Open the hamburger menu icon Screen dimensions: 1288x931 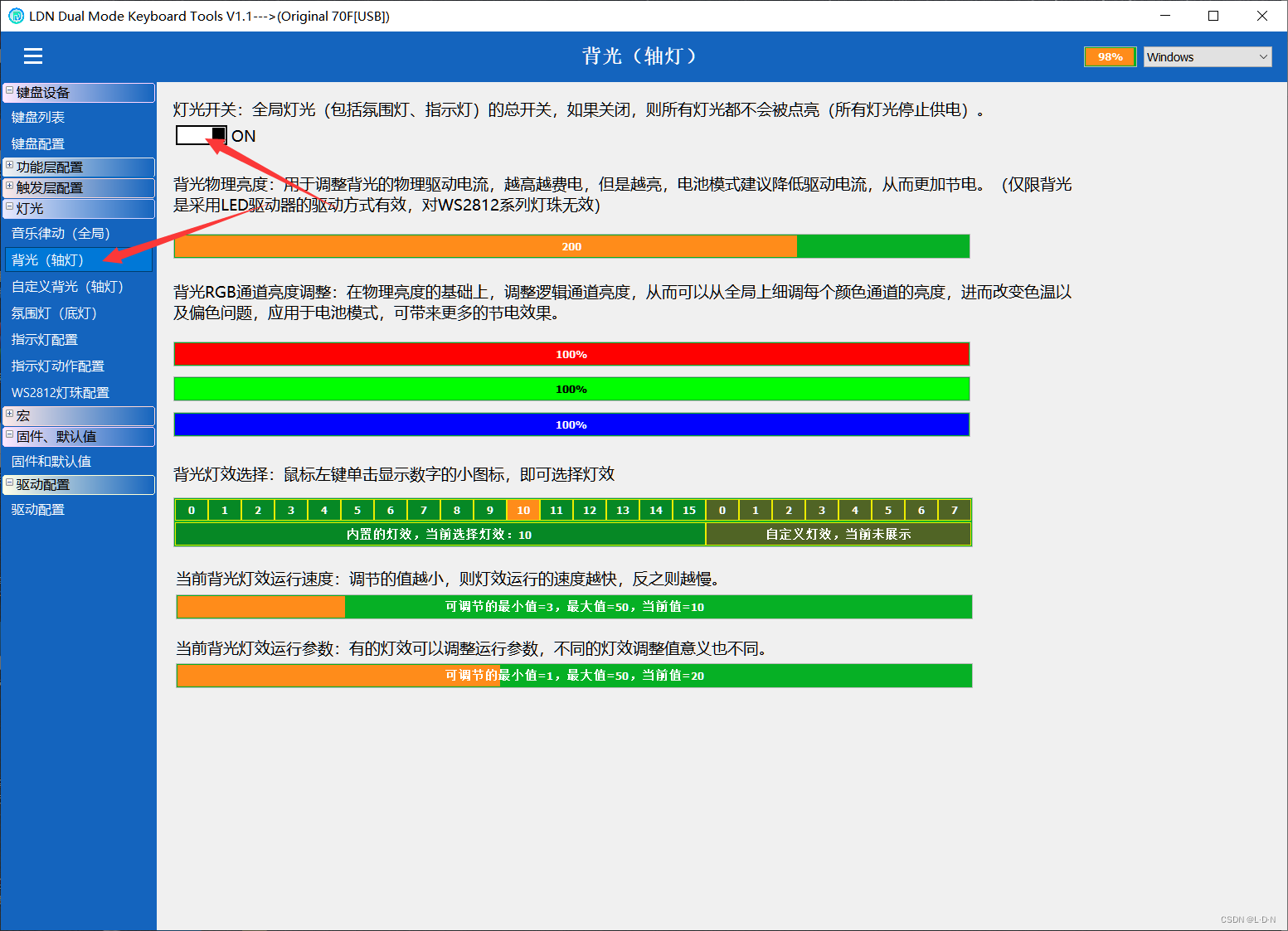tap(33, 56)
